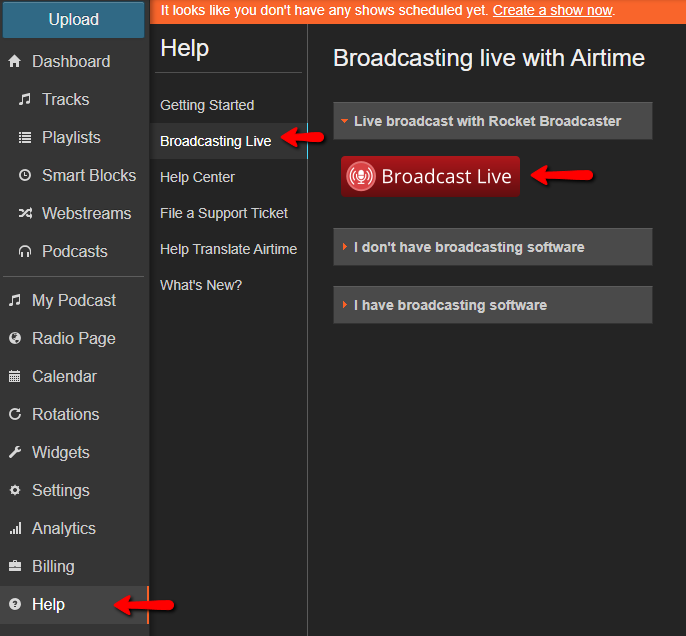Click the Billing briefcase icon
Image resolution: width=686 pixels, height=636 pixels.
15,566
